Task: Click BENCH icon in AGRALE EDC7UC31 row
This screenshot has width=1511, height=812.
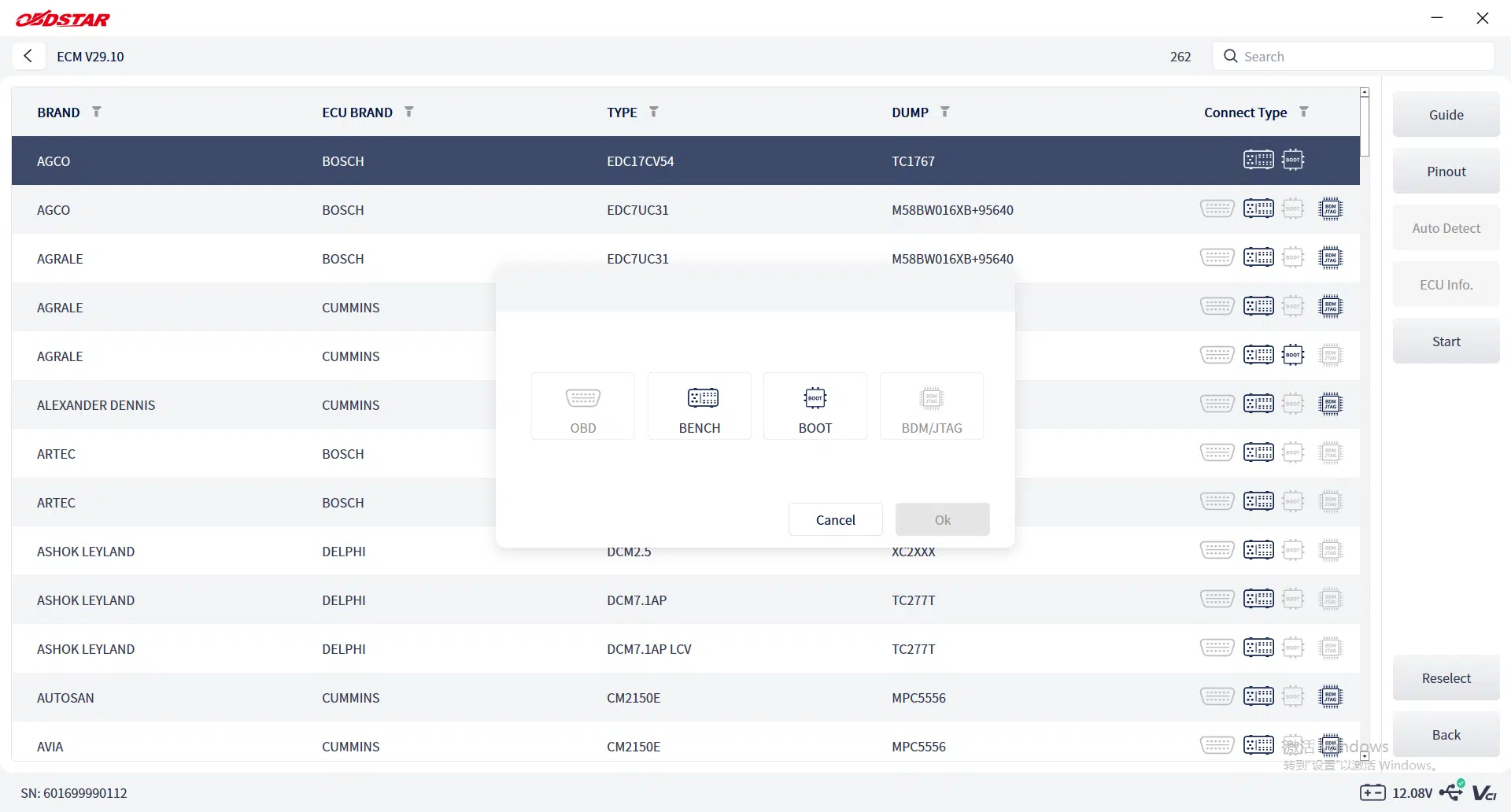Action: [x=1258, y=257]
